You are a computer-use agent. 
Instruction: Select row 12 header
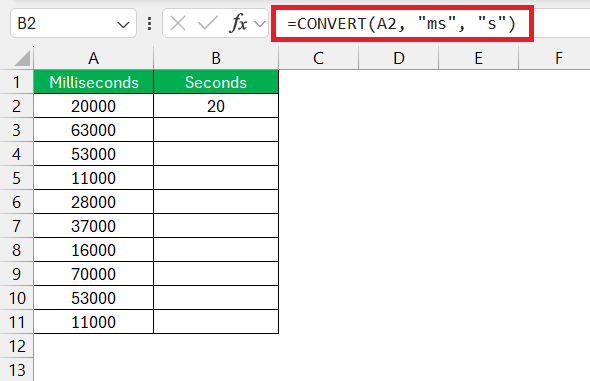pos(16,346)
